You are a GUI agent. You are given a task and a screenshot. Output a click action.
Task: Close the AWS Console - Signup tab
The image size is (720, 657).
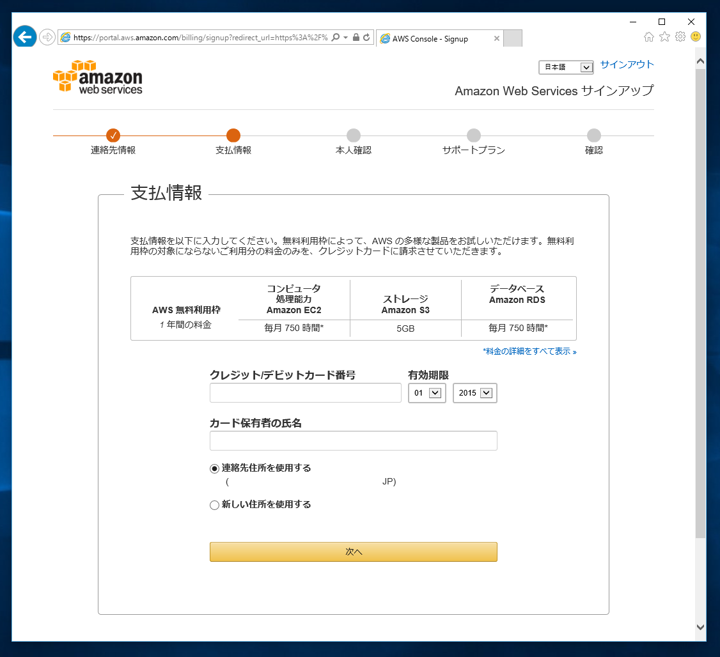click(x=496, y=39)
